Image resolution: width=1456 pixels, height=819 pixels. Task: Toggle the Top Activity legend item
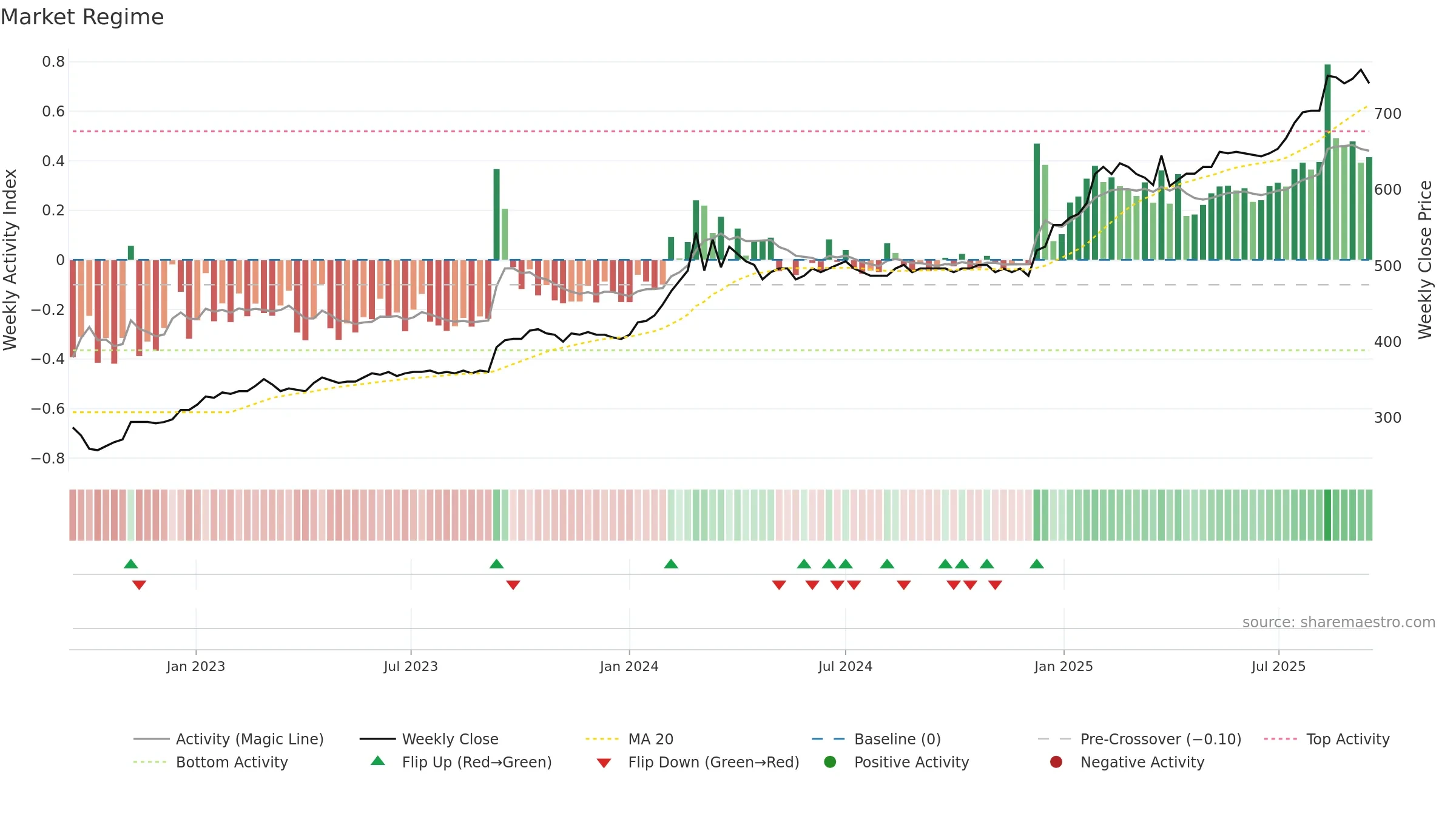click(1327, 739)
